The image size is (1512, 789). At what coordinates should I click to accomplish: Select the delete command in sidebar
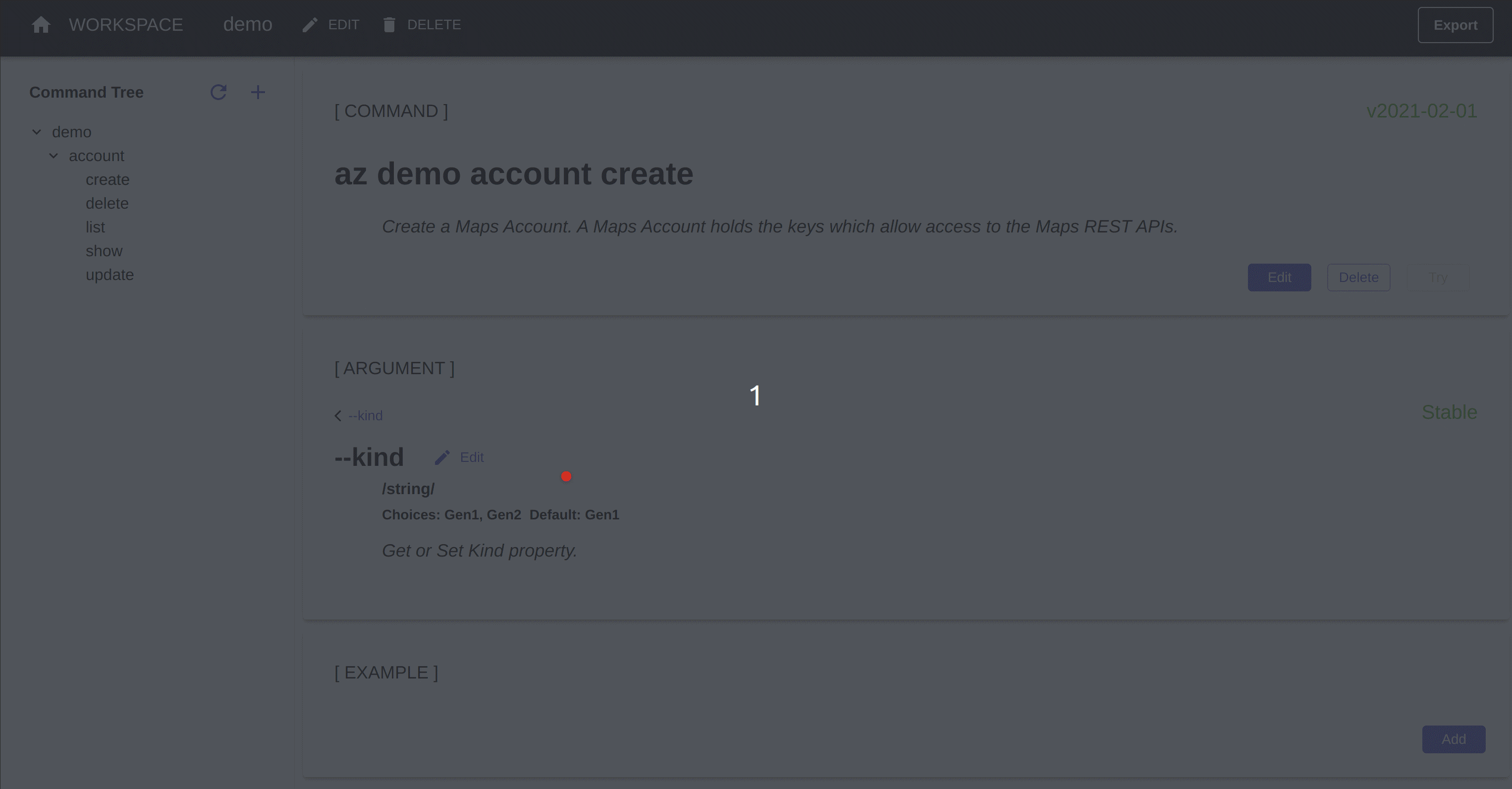(x=107, y=203)
